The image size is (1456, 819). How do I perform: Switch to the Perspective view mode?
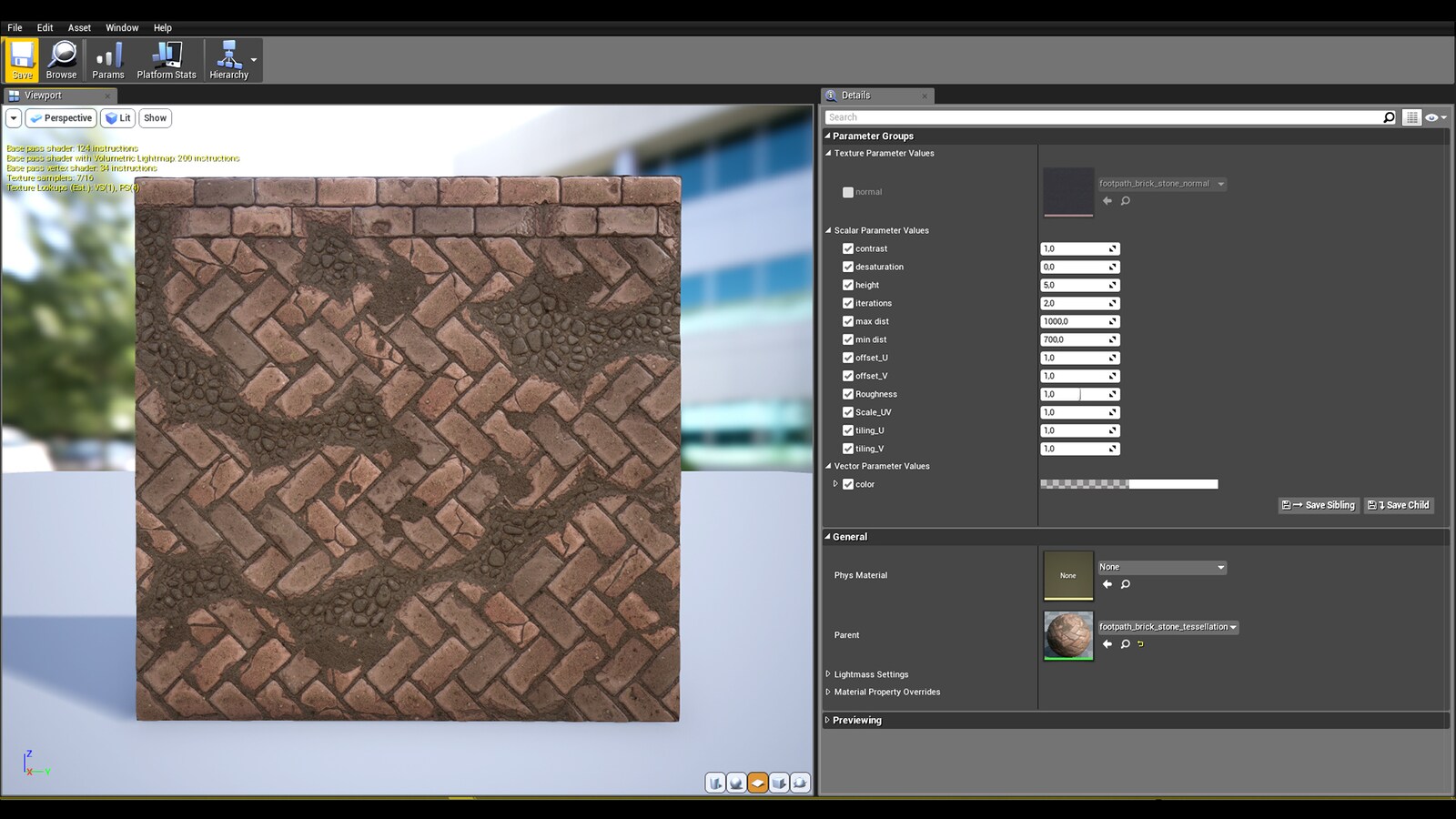[x=60, y=117]
